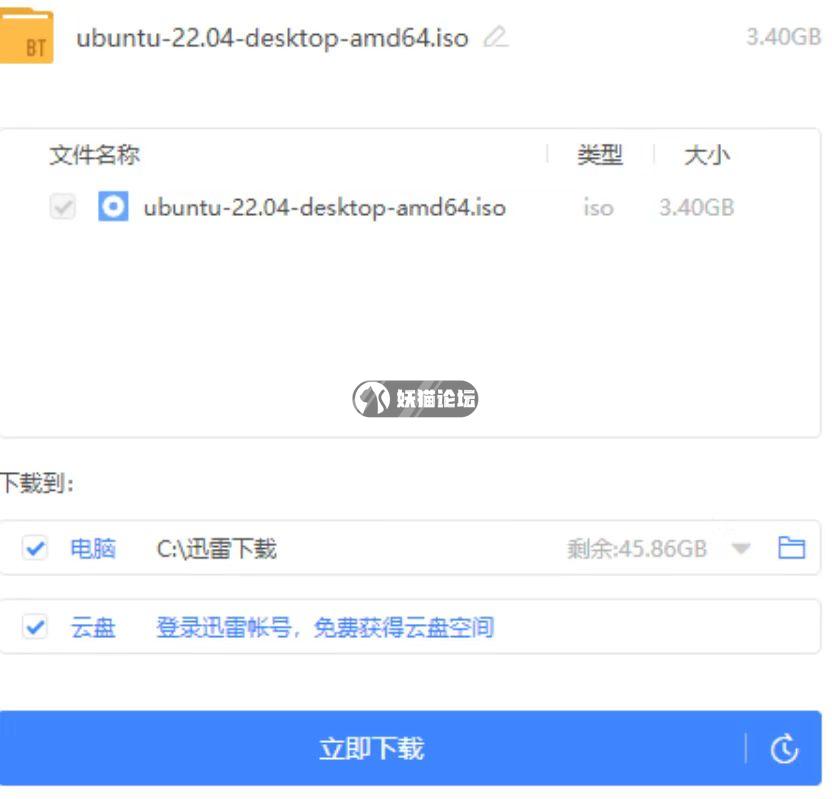The height and width of the screenshot is (799, 832).
Task: Click the iso type cell
Action: click(599, 207)
